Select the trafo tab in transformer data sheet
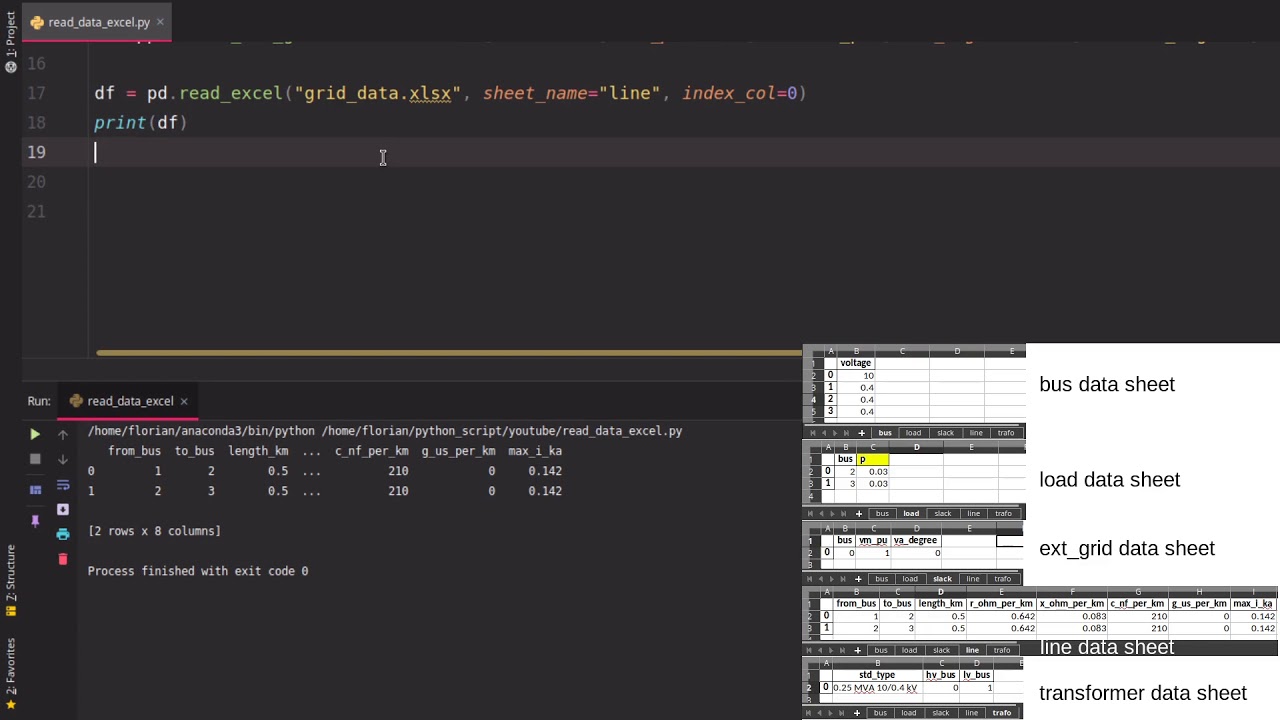 coord(1001,713)
